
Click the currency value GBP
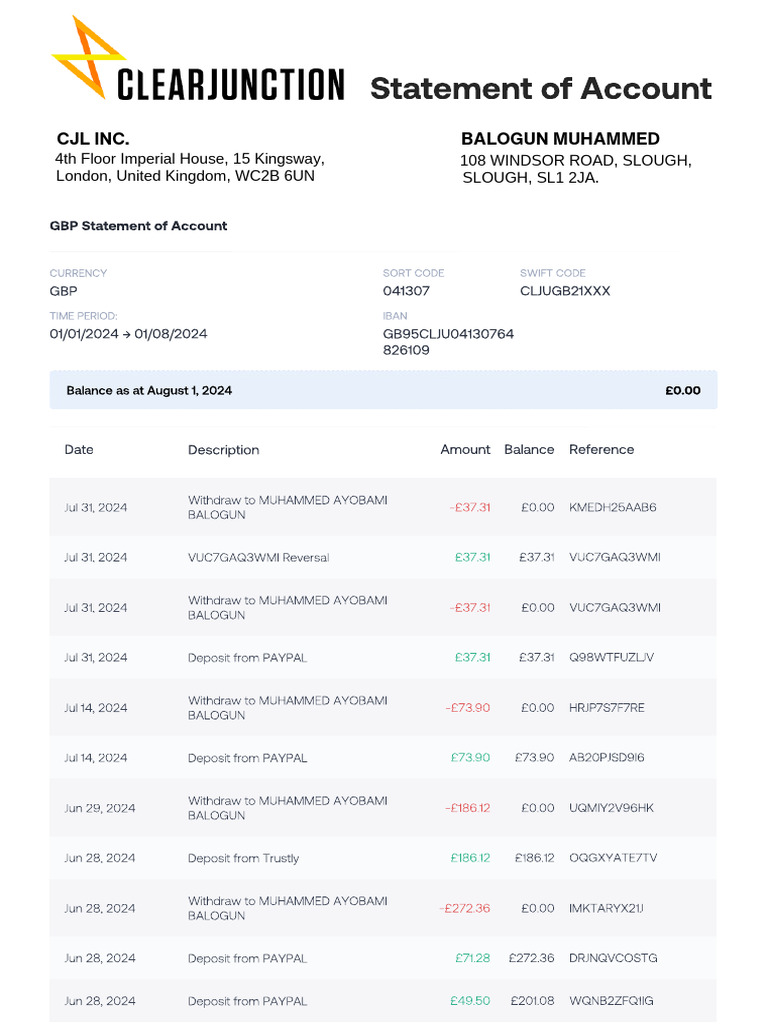point(63,291)
